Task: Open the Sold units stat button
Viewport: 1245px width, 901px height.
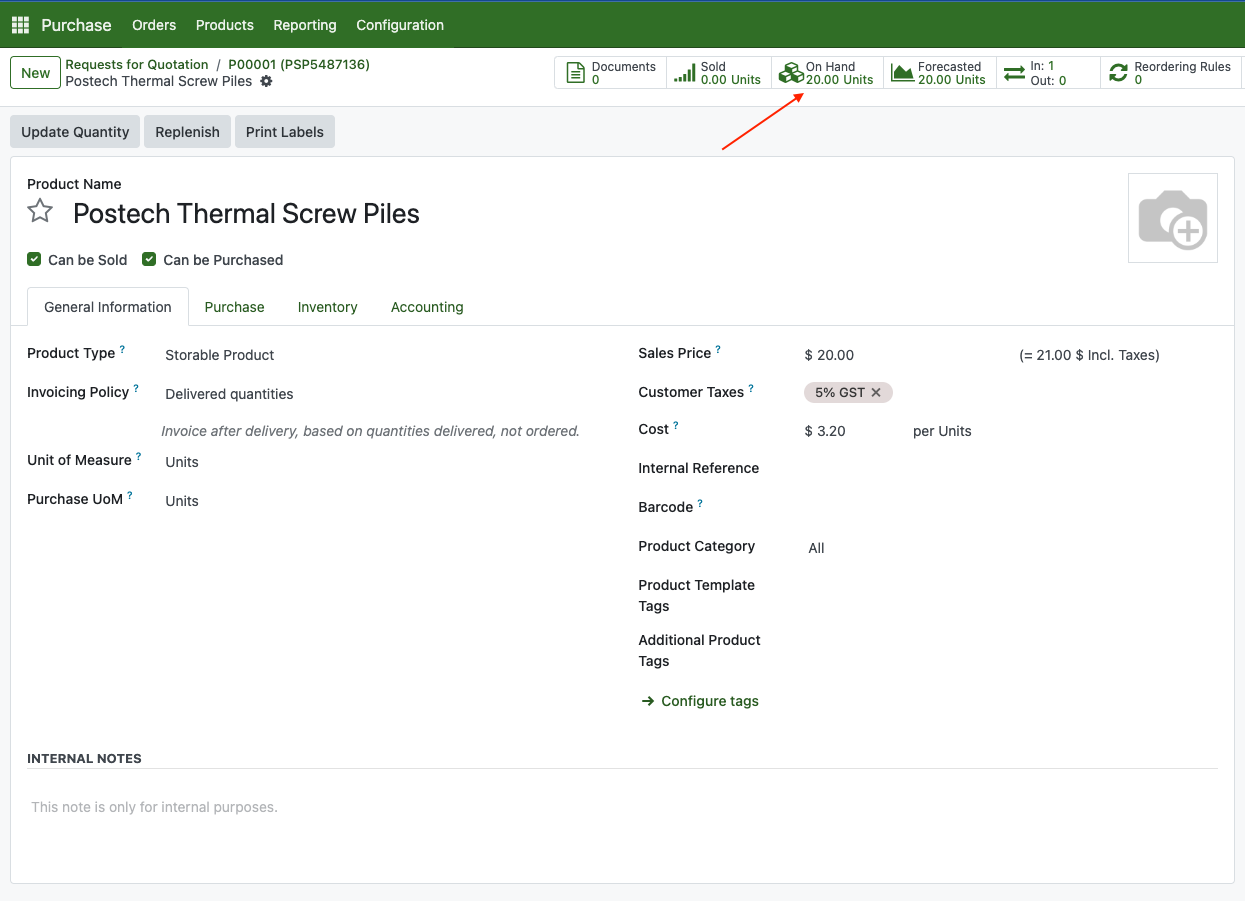Action: tap(718, 73)
